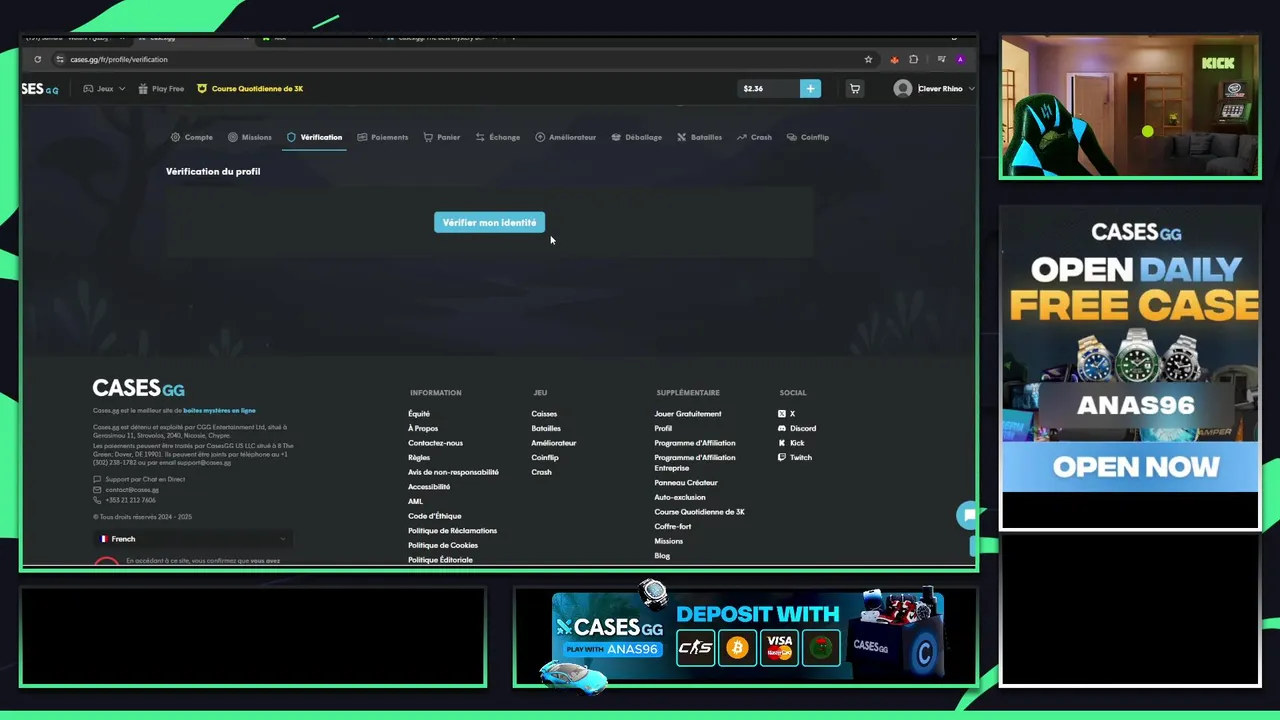
Task: Open the Code d'Éthique link
Action: [x=435, y=516]
